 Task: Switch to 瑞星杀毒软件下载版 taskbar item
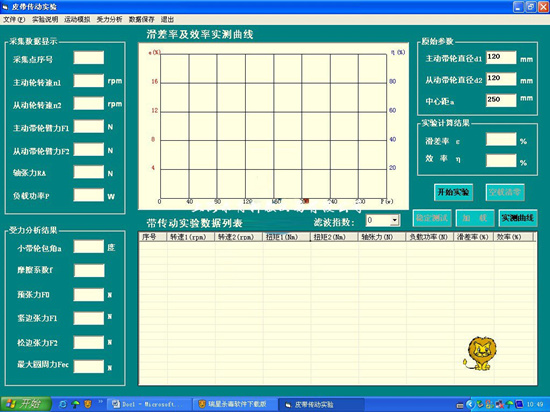pos(235,404)
